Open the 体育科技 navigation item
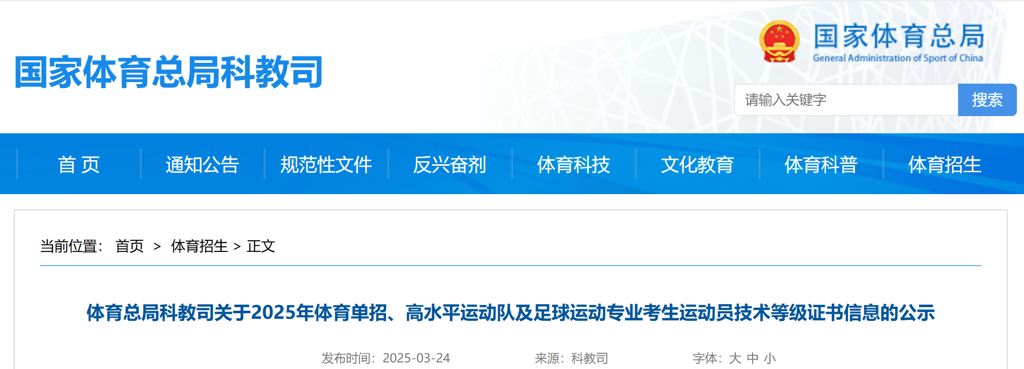This screenshot has width=1024, height=369. 573,165
